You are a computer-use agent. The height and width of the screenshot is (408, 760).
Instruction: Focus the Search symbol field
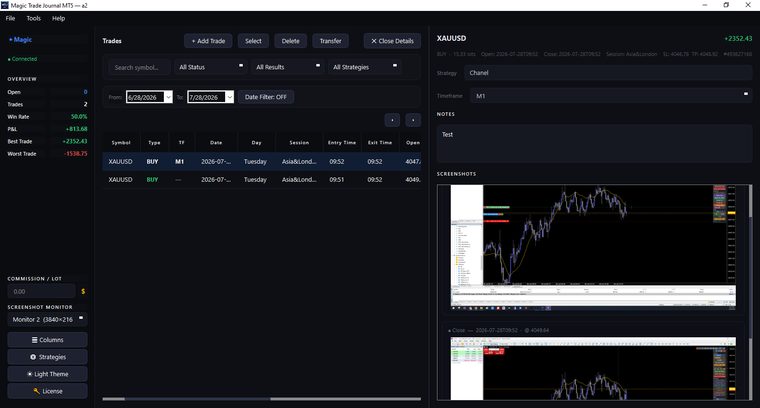[139, 67]
